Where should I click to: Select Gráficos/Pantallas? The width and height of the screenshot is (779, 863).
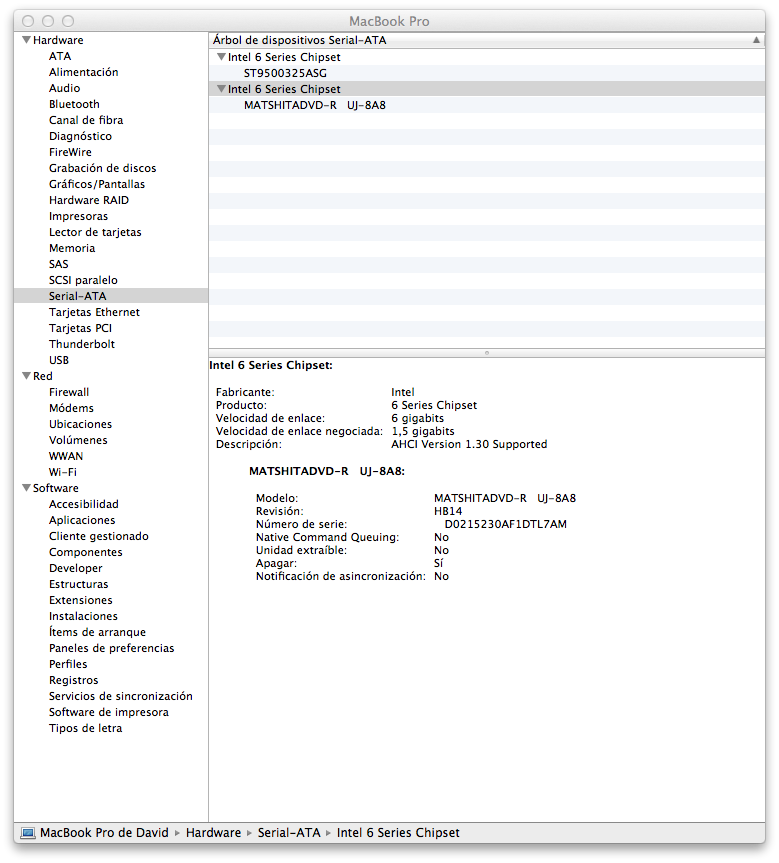point(97,184)
